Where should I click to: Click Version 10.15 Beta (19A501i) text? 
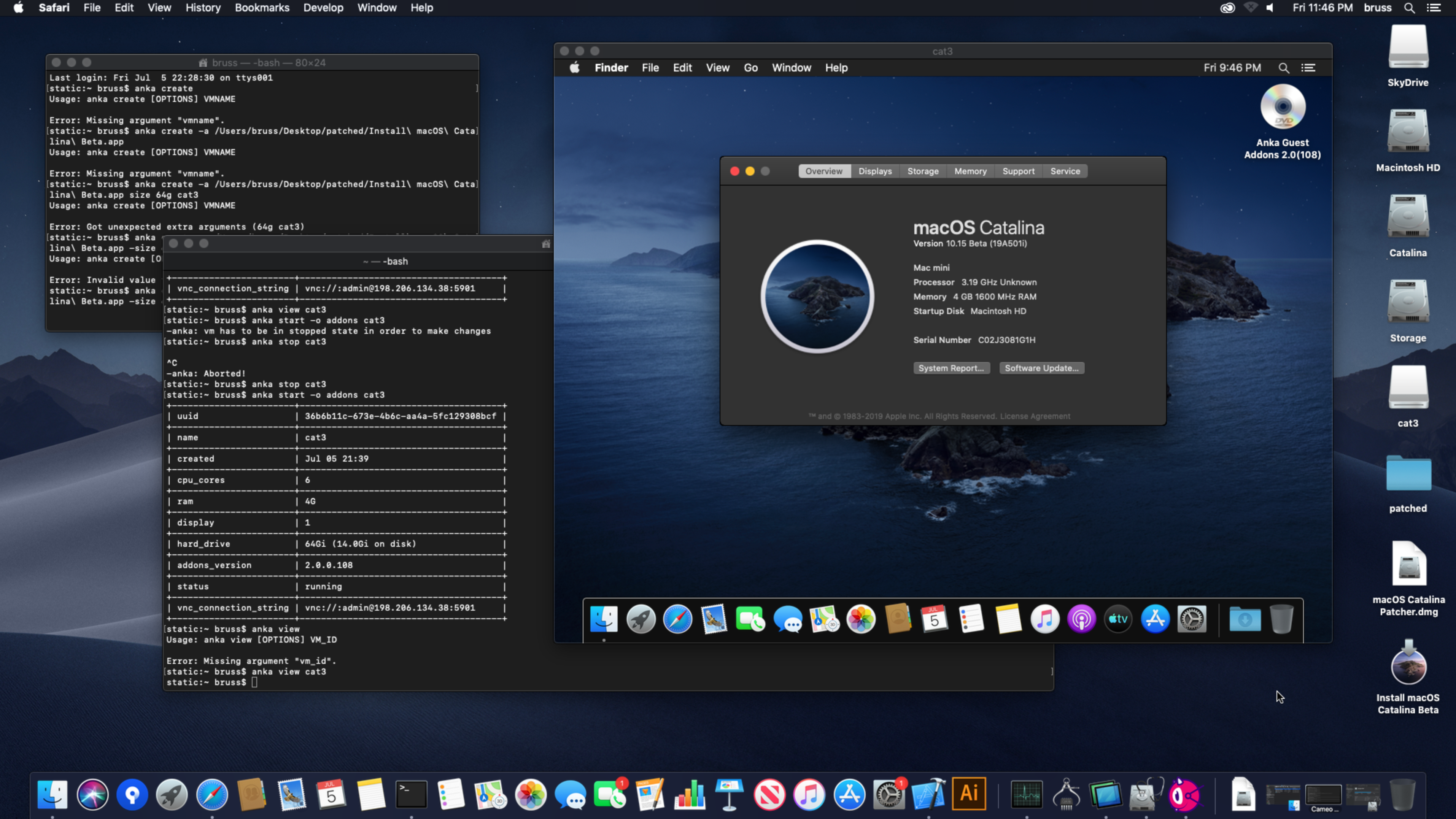click(x=970, y=243)
